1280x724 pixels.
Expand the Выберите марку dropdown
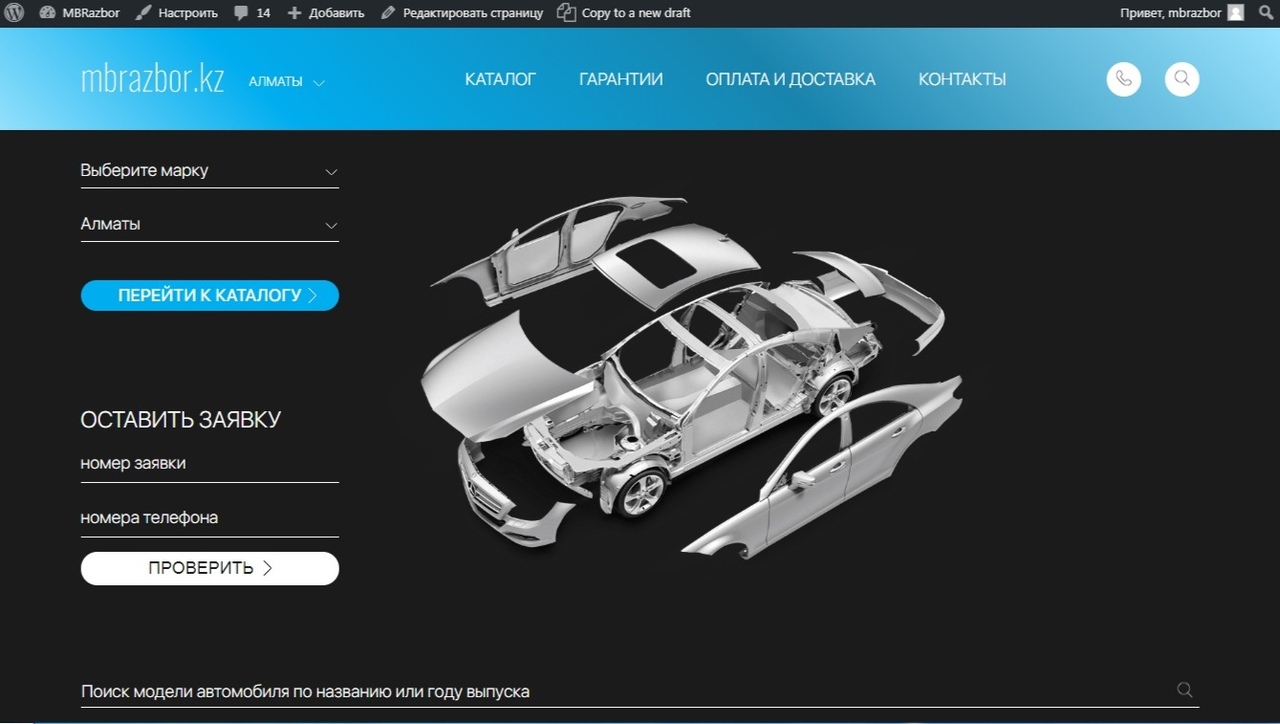click(210, 171)
